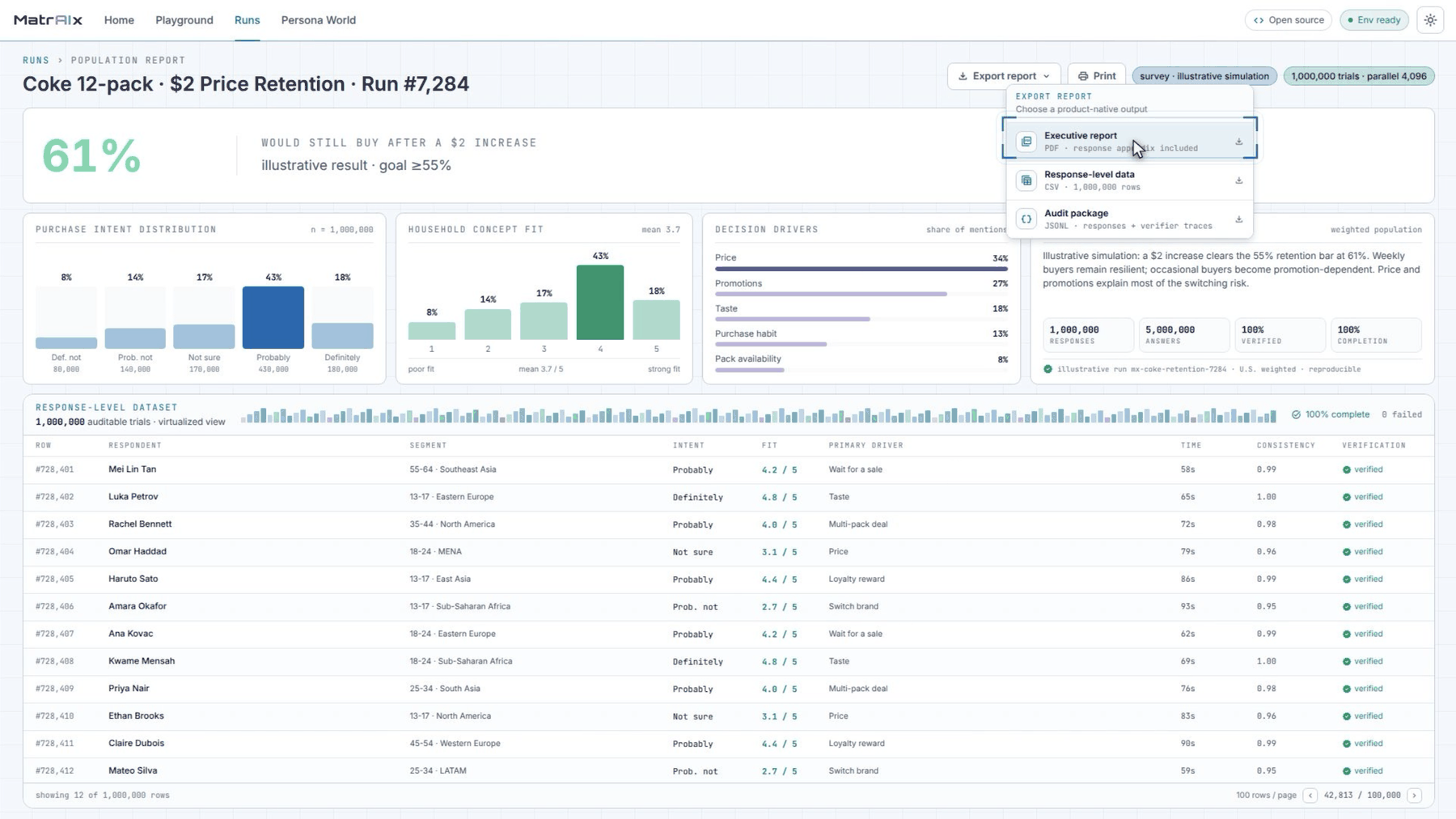
Task: Click the MatrAIx logo
Action: pos(48,20)
